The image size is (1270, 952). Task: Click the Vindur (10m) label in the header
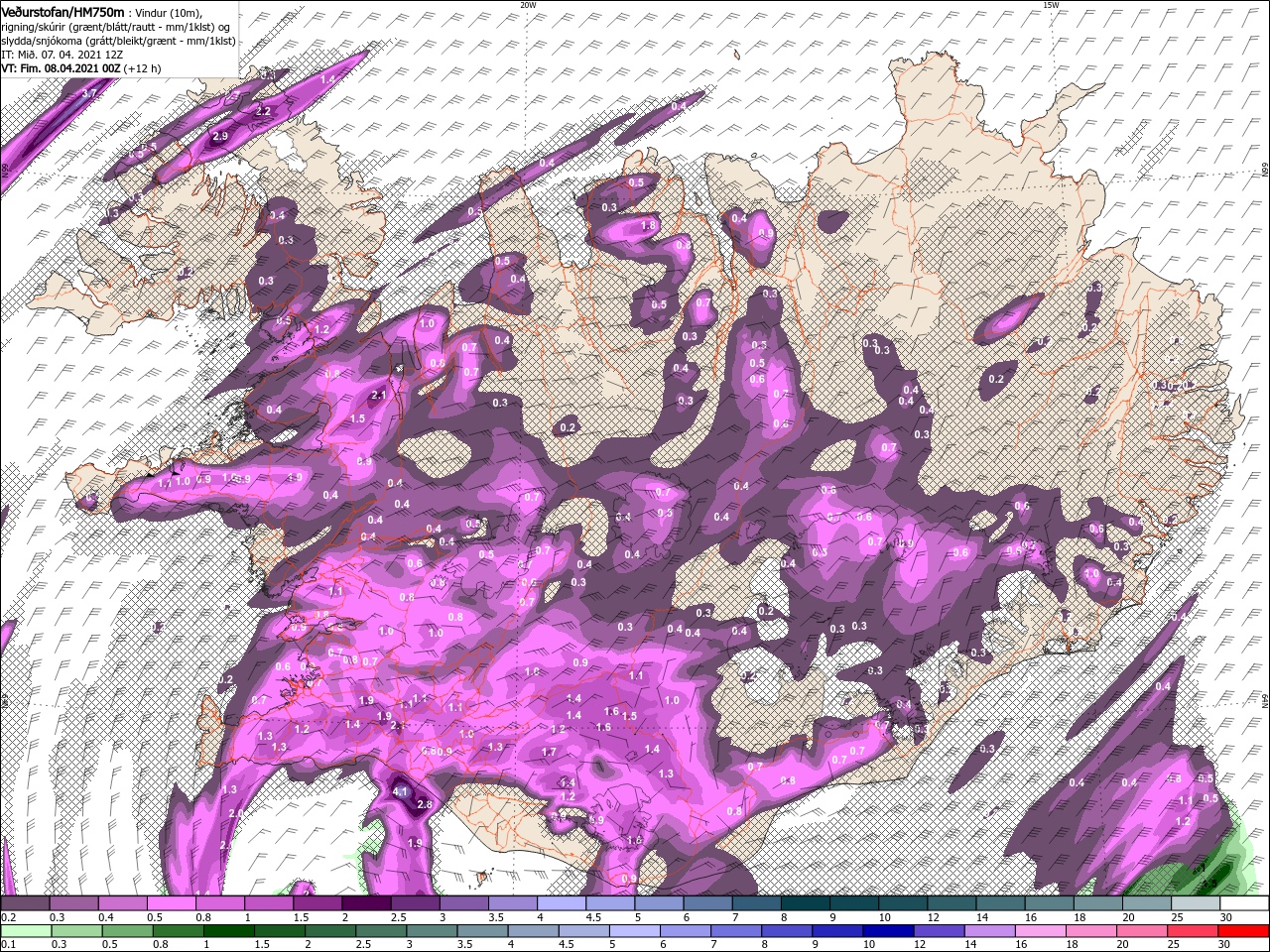(x=170, y=11)
